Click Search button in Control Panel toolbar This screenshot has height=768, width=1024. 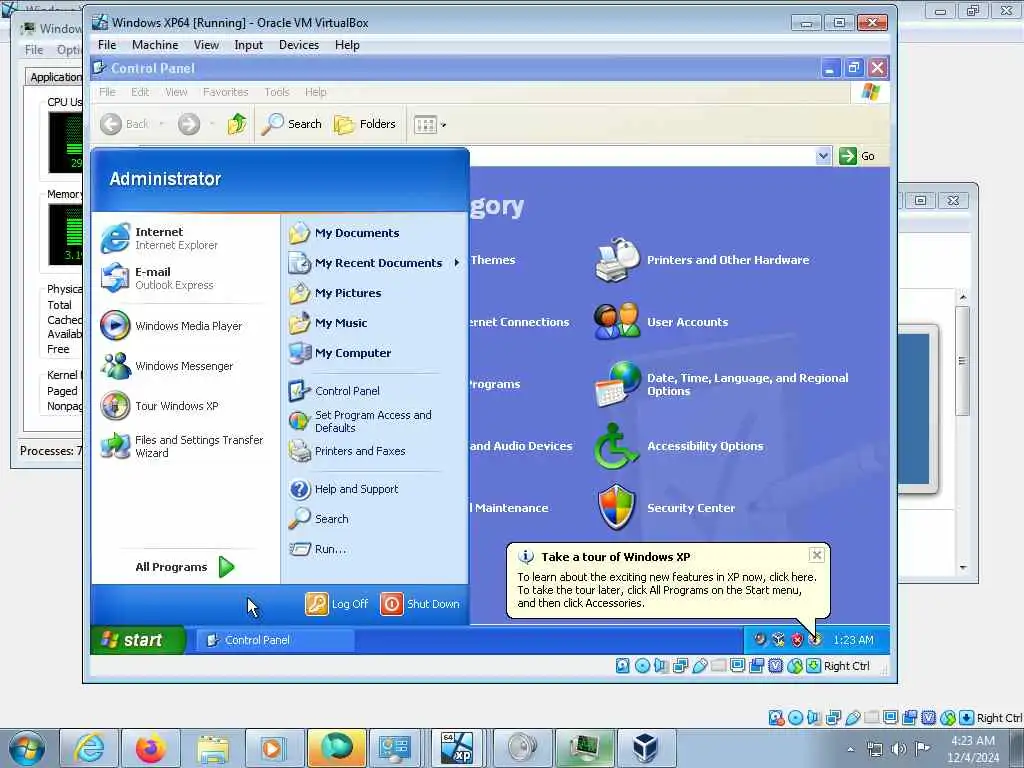(291, 124)
